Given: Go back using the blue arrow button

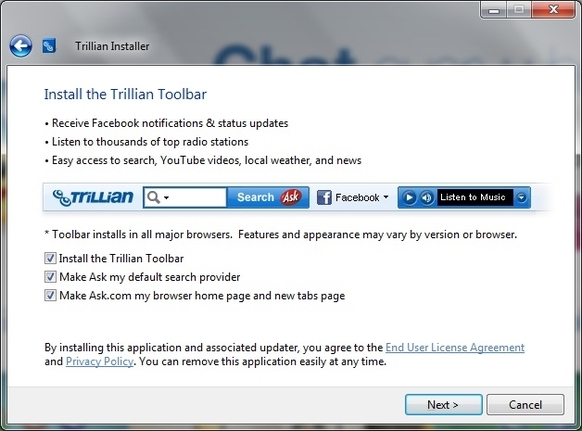Looking at the screenshot, I should pos(21,46).
